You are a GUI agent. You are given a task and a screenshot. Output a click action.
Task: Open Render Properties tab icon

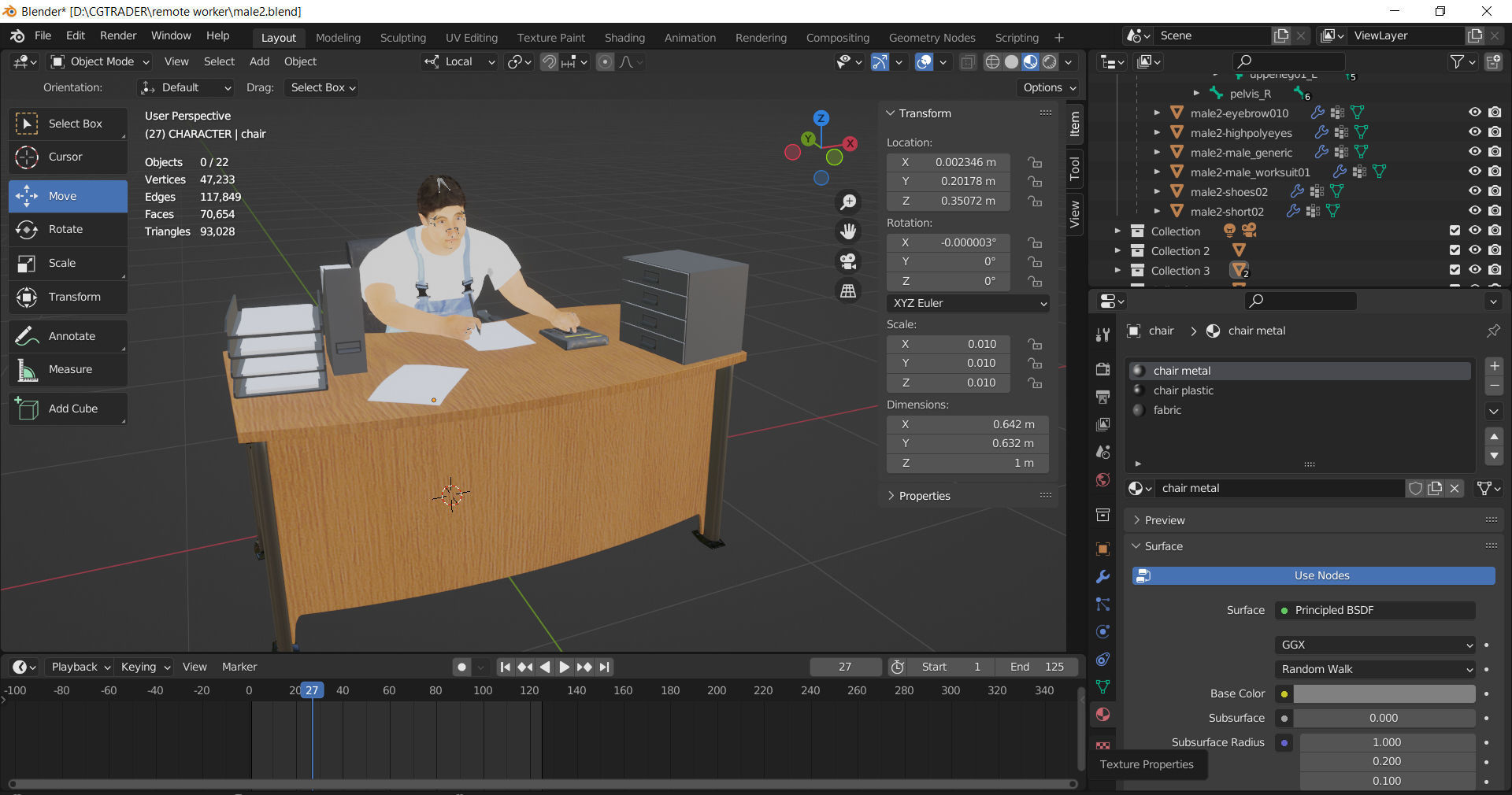tap(1102, 369)
